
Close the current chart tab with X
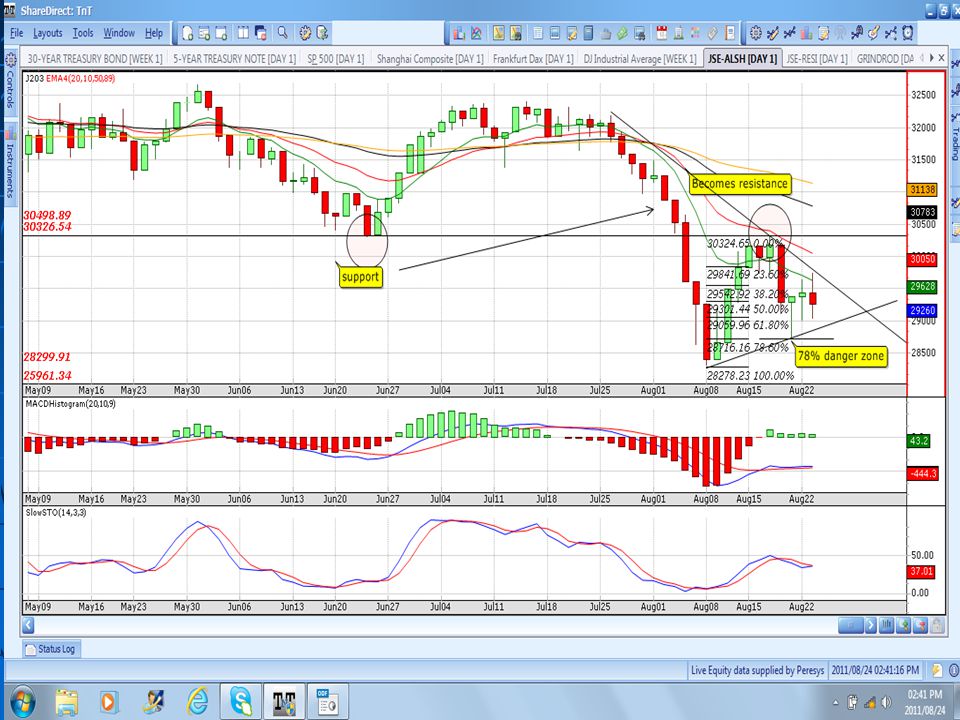[x=942, y=58]
